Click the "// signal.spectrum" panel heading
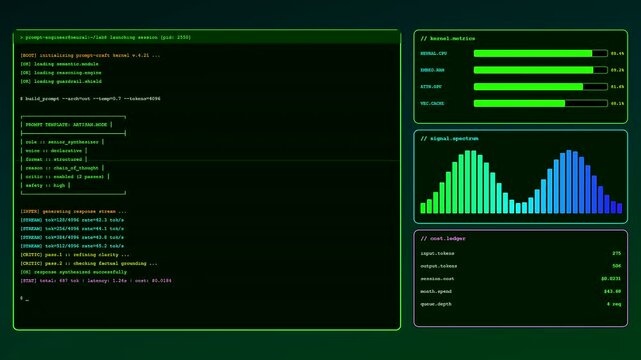The image size is (641, 360). coord(449,139)
